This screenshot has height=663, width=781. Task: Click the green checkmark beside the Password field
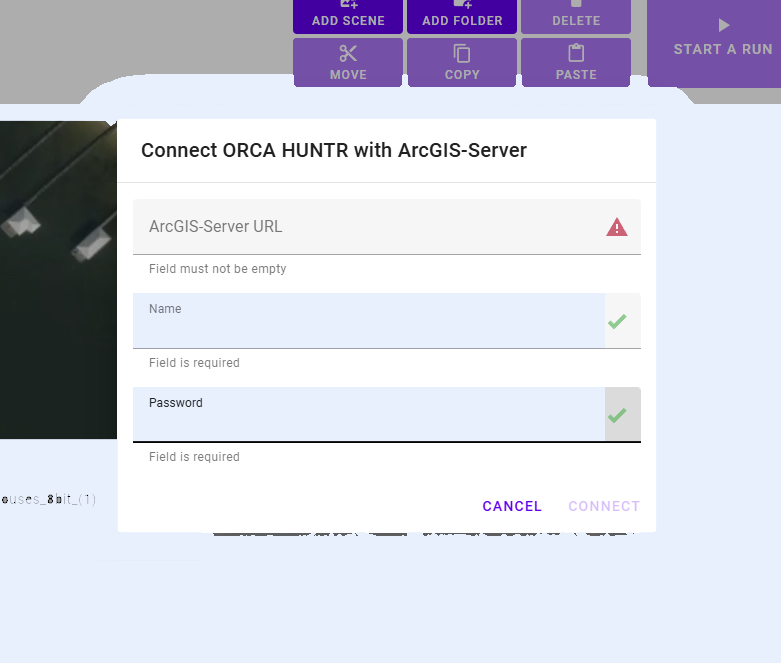tap(617, 415)
